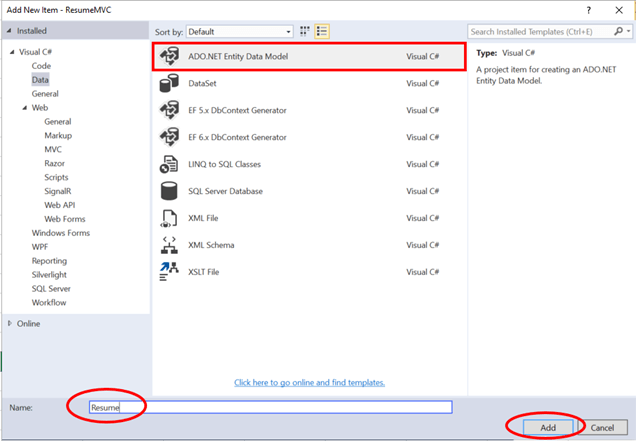This screenshot has height=441, width=636.
Task: Close the Add New Item dialog
Action: (x=619, y=10)
